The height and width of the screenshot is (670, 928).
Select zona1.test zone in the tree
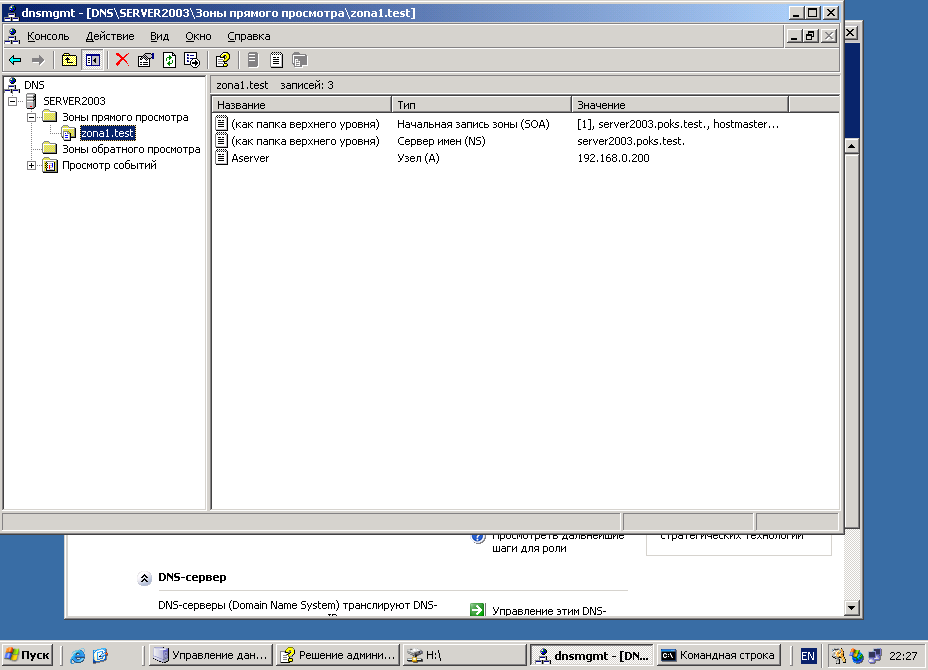[x=108, y=133]
